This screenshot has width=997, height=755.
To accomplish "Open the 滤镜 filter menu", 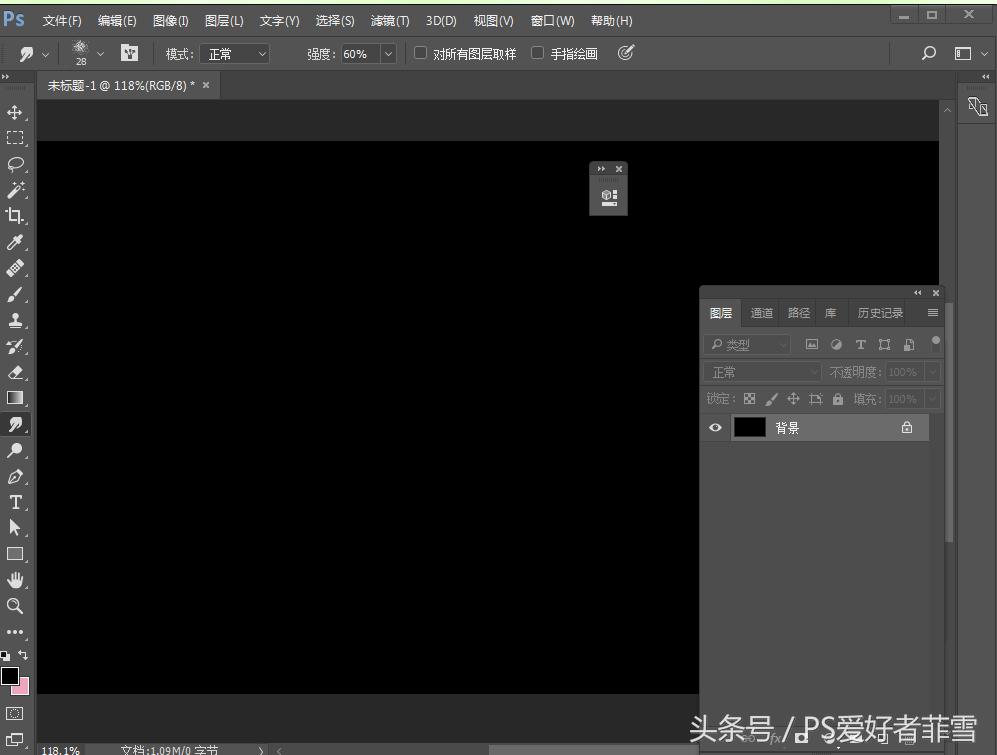I will (389, 20).
